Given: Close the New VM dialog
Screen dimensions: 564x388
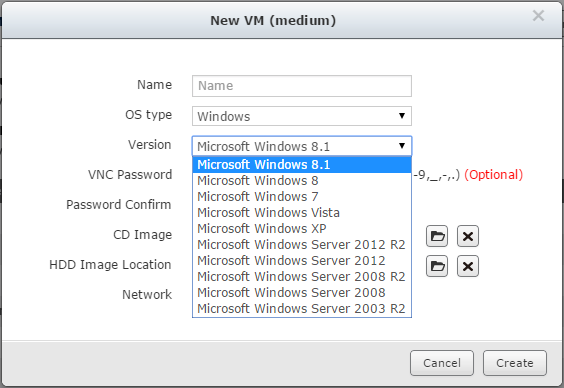Looking at the screenshot, I should coord(538,15).
